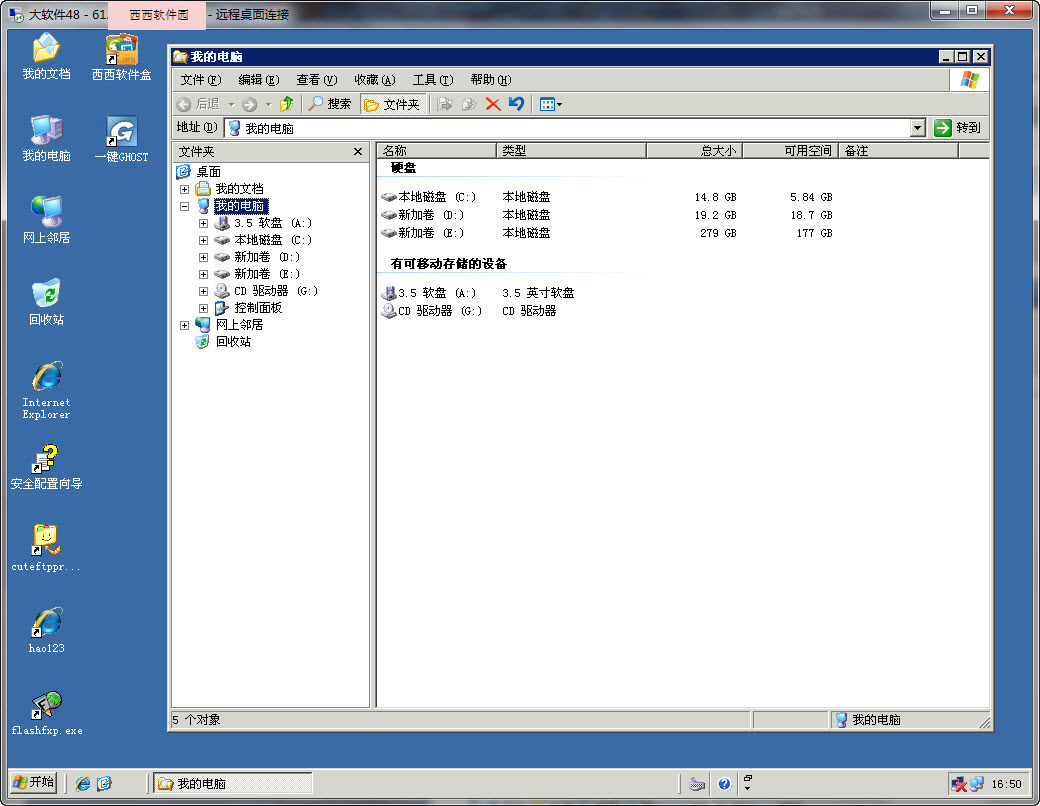Click hao123 desktop shortcut
The height and width of the screenshot is (806, 1040).
pyautogui.click(x=46, y=631)
